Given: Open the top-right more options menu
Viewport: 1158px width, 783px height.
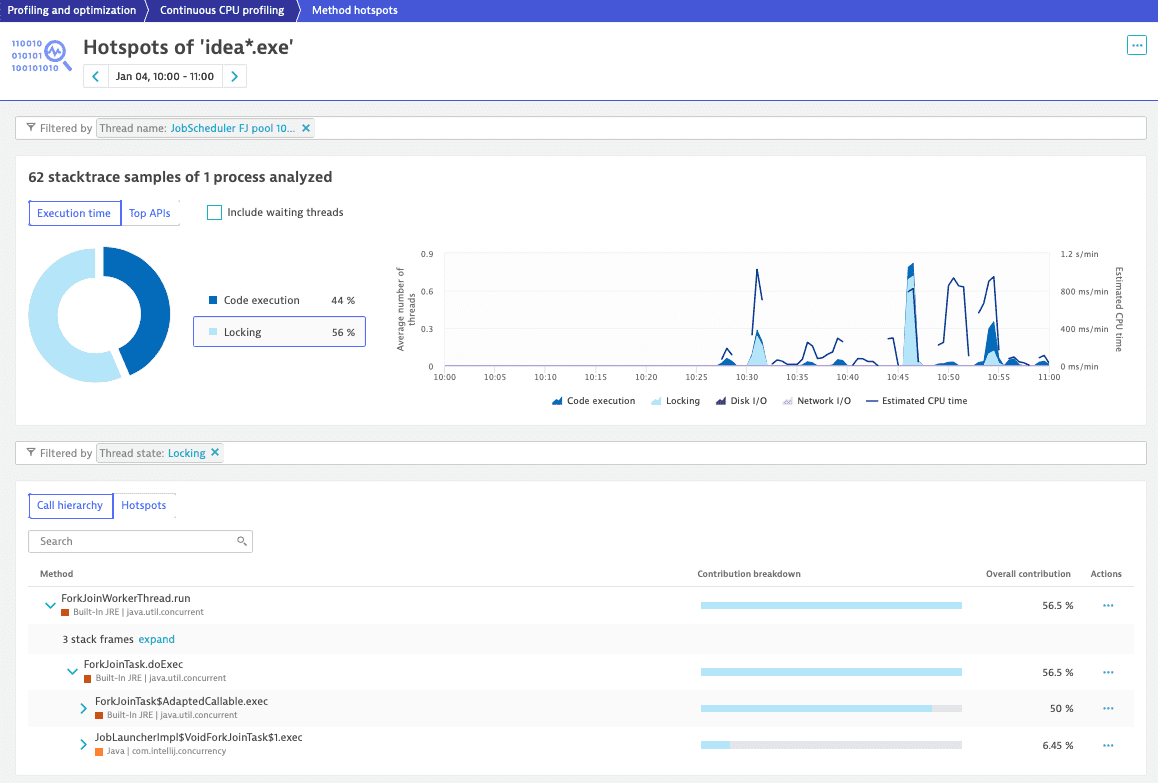Looking at the screenshot, I should [1136, 45].
